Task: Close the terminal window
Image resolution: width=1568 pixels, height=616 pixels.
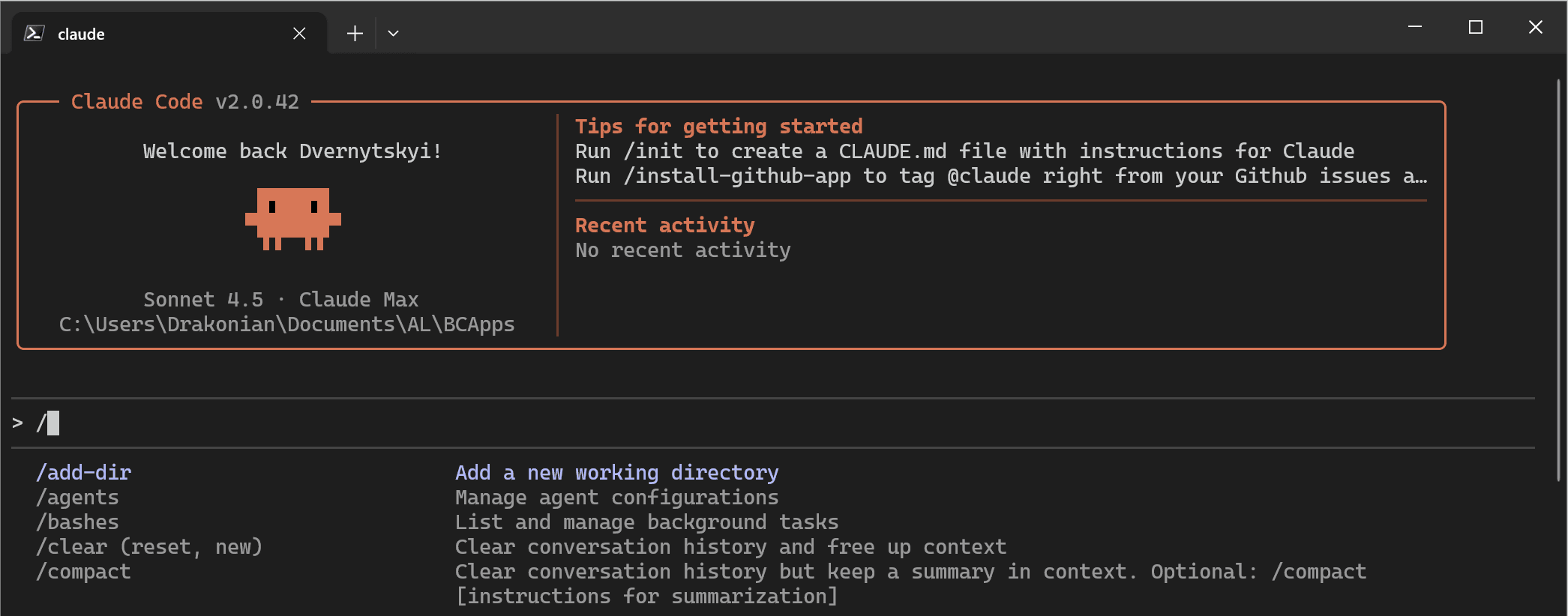Action: 1535,28
